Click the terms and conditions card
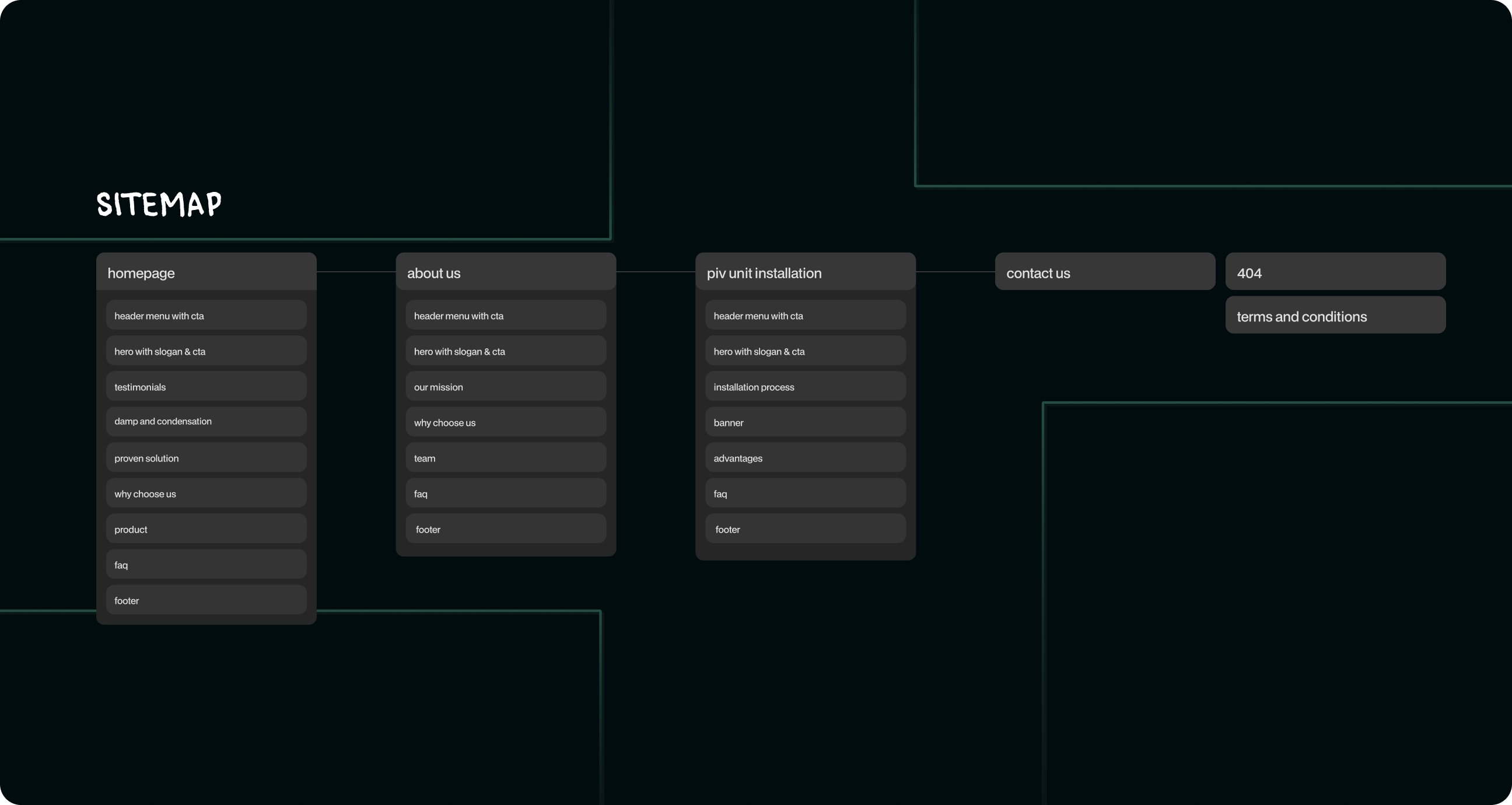Screen dimensions: 1512x805 (x=1335, y=316)
